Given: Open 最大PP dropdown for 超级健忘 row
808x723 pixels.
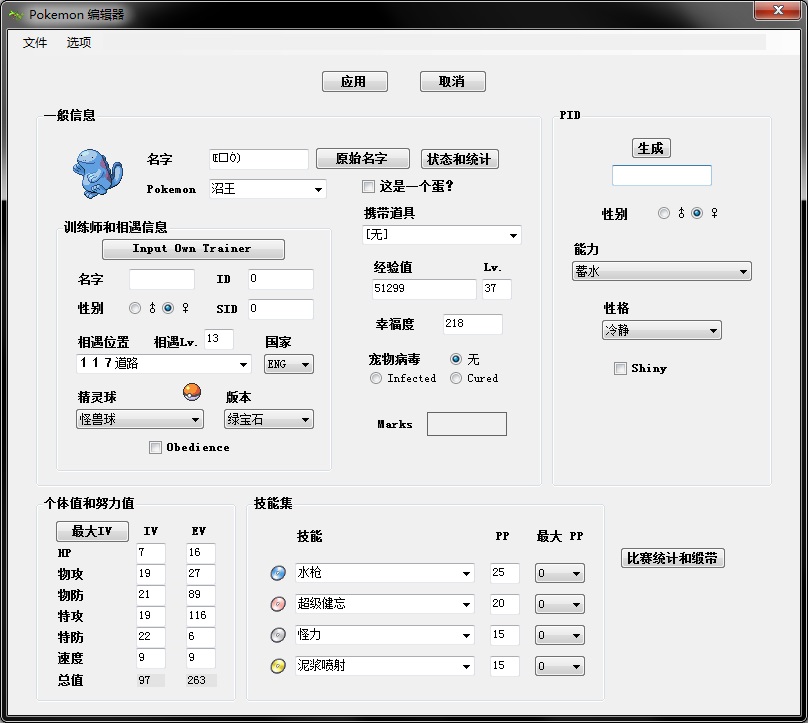Looking at the screenshot, I should pyautogui.click(x=560, y=604).
